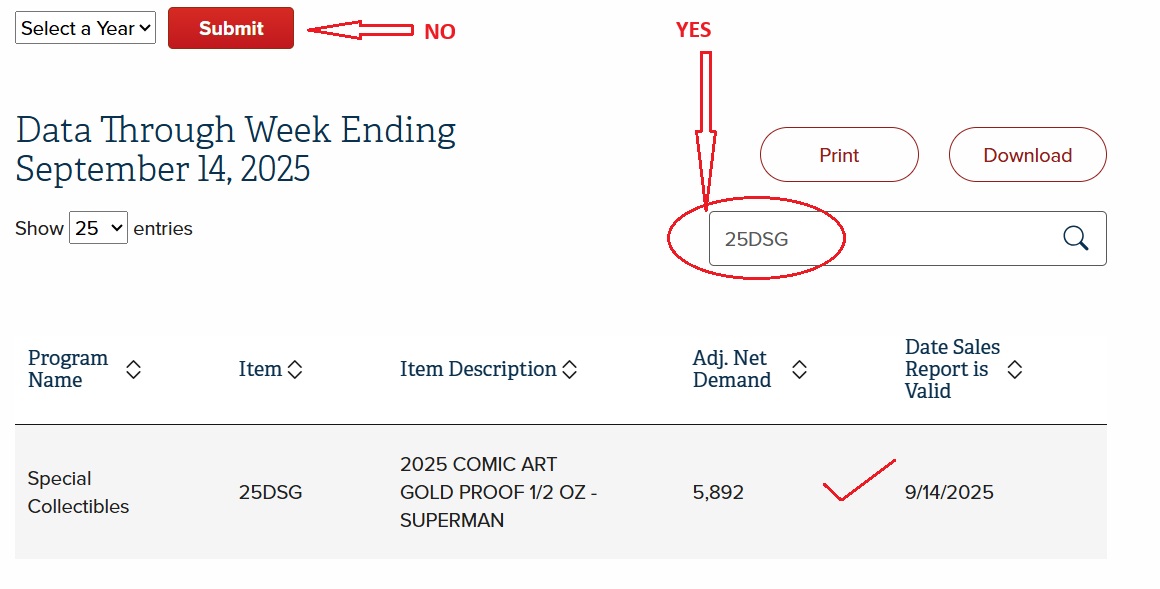Sort by Date Sales Report is Valid arrows
The width and height of the screenshot is (1160, 589).
tap(1014, 370)
